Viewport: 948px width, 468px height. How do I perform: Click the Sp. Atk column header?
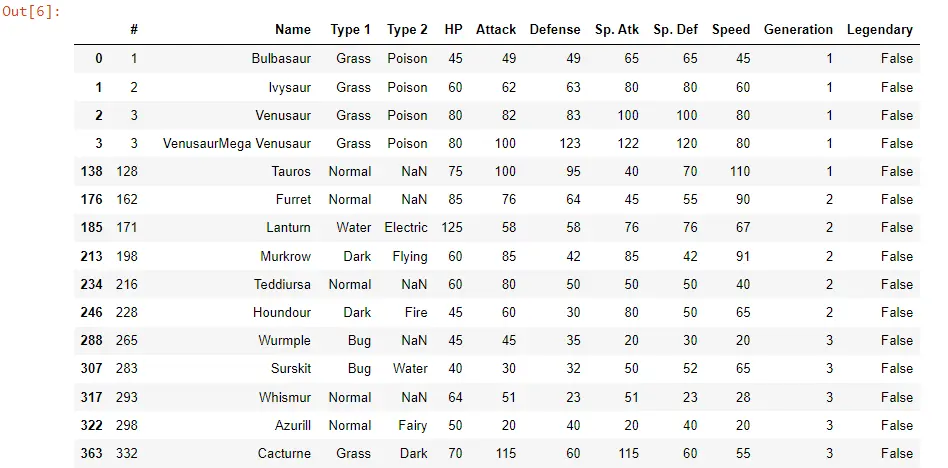[x=617, y=30]
